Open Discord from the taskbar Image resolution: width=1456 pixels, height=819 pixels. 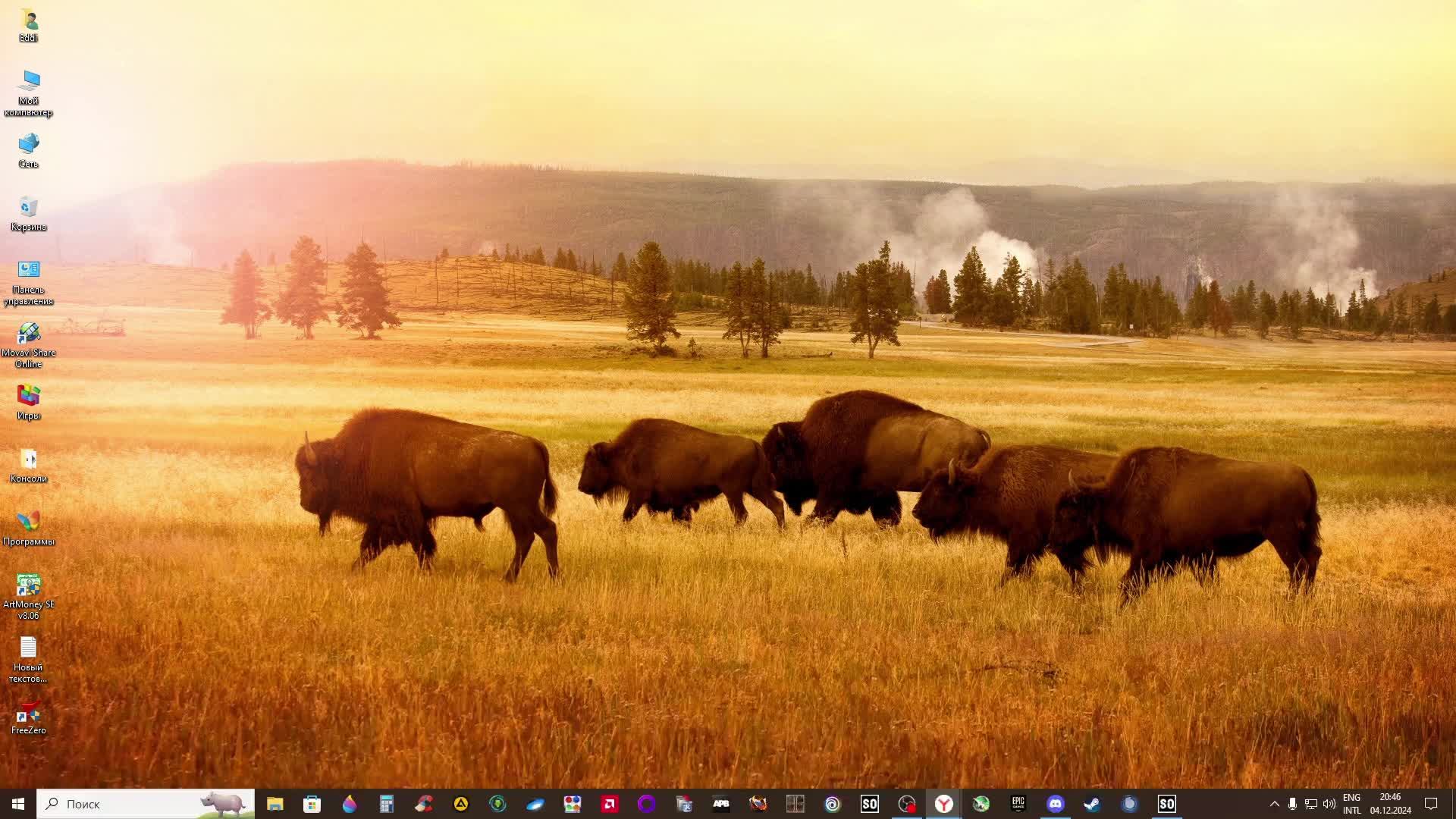[1055, 804]
